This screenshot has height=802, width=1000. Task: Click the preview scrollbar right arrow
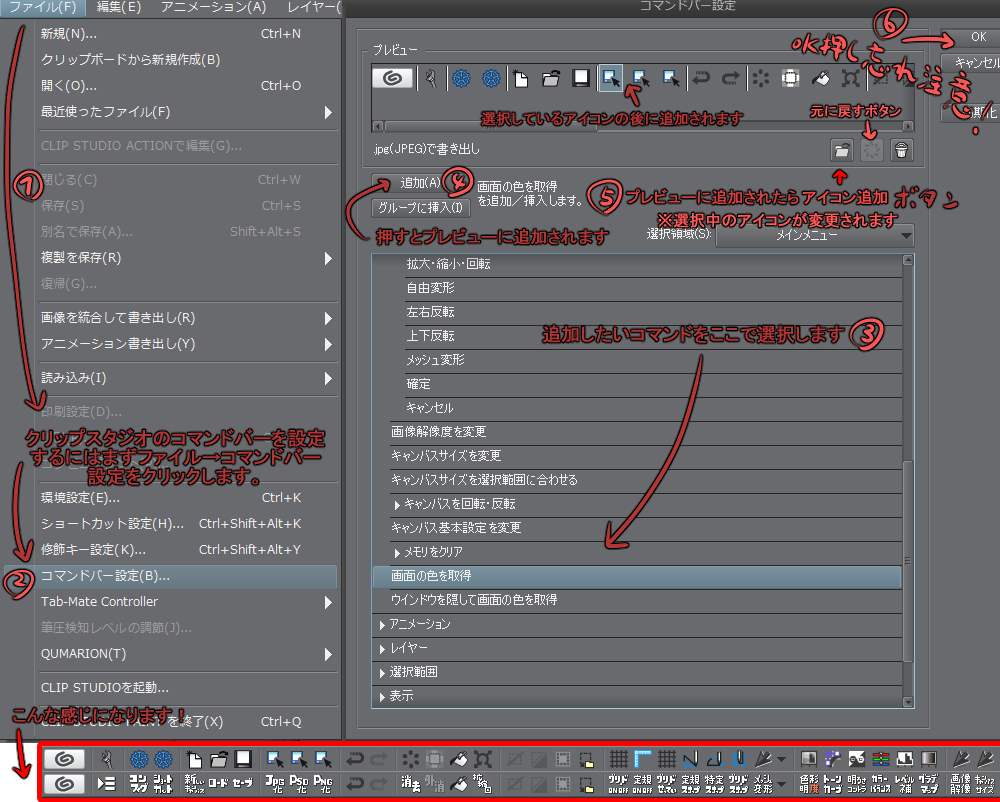pyautogui.click(x=908, y=126)
